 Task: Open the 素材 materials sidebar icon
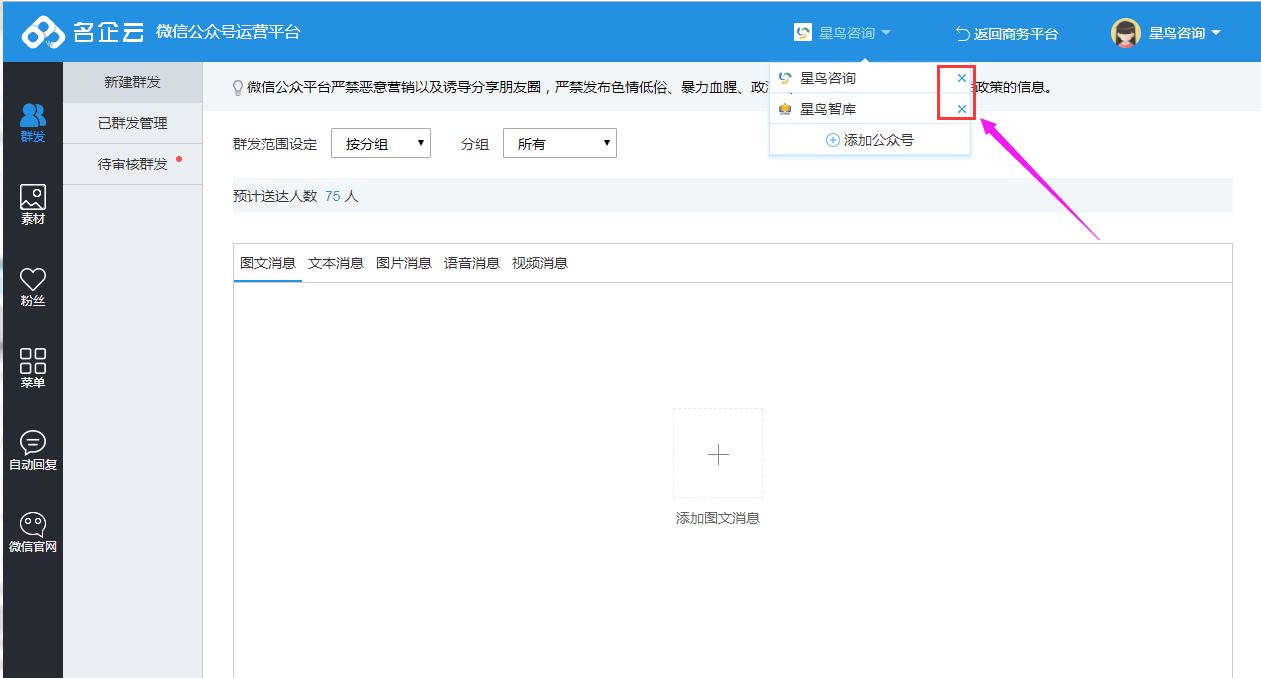32,204
